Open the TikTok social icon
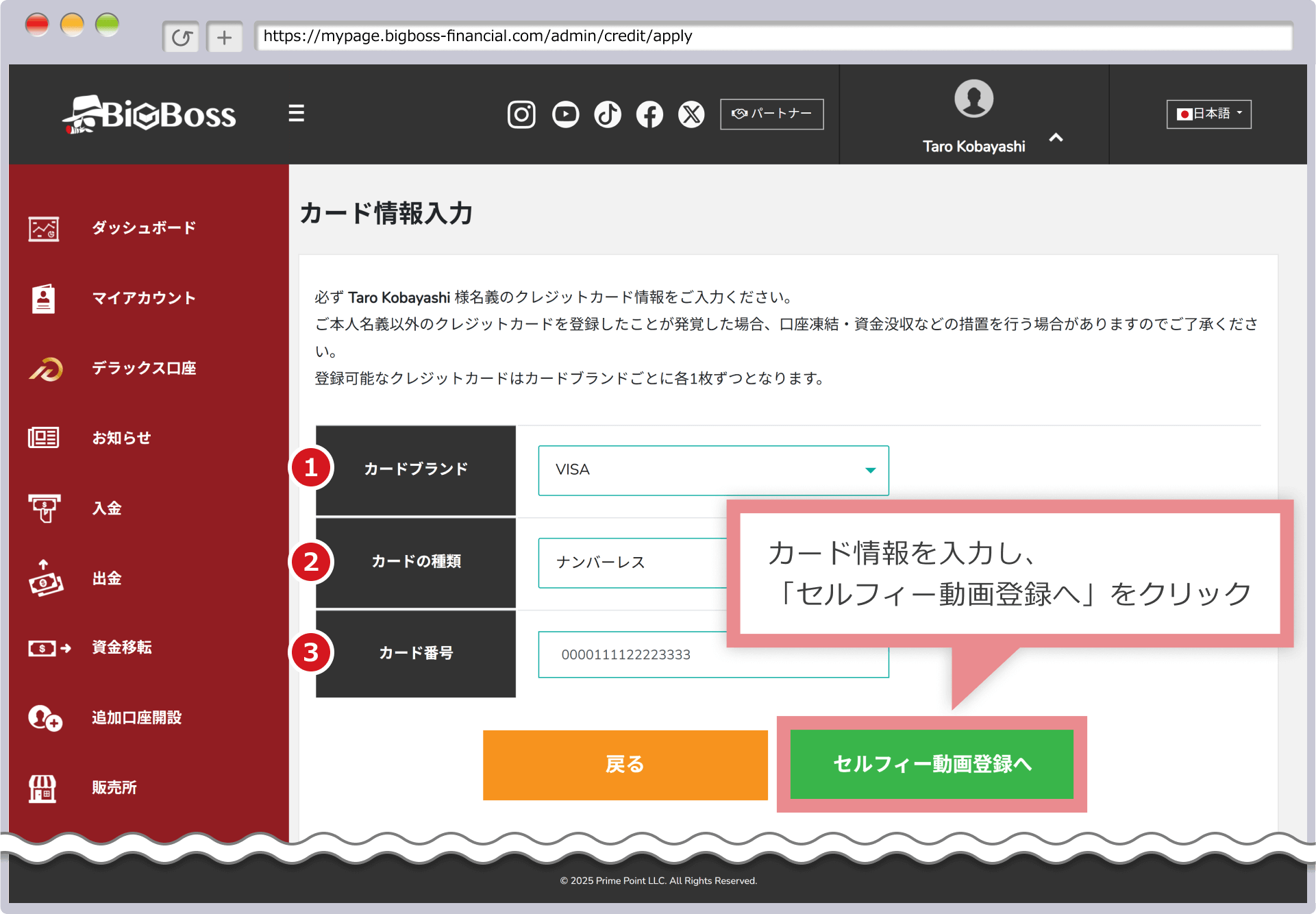This screenshot has height=914, width=1316. 608,114
